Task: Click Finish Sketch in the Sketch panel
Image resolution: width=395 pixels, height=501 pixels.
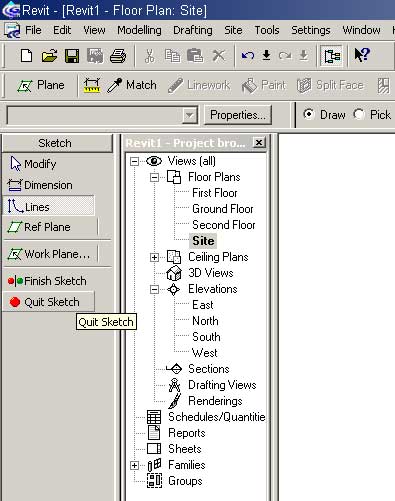Action: click(x=47, y=281)
